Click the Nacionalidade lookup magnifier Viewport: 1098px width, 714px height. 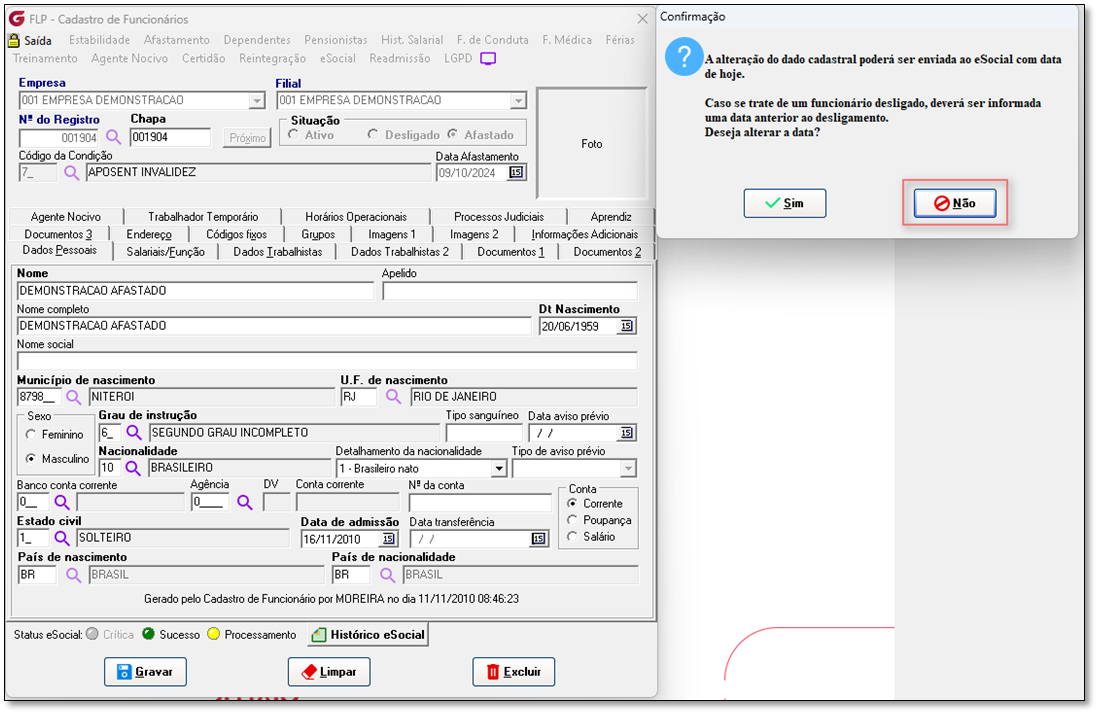point(133,468)
